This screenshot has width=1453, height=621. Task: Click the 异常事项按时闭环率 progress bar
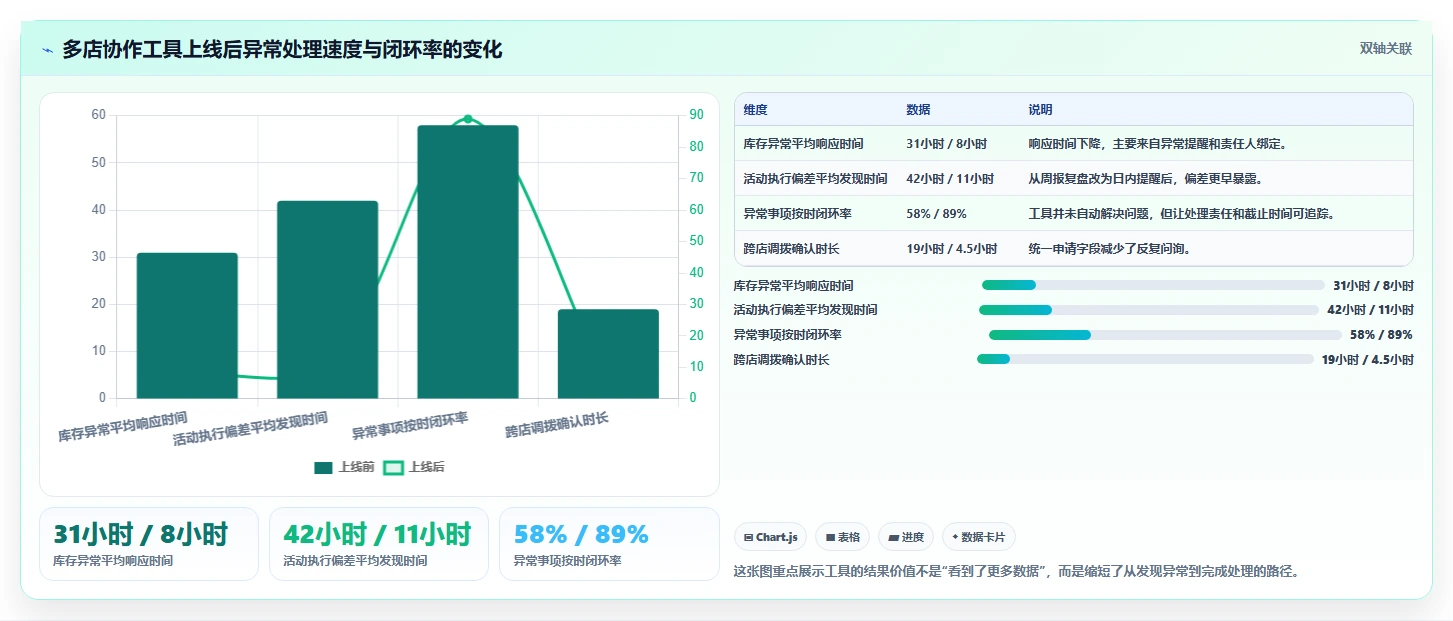(x=1165, y=335)
